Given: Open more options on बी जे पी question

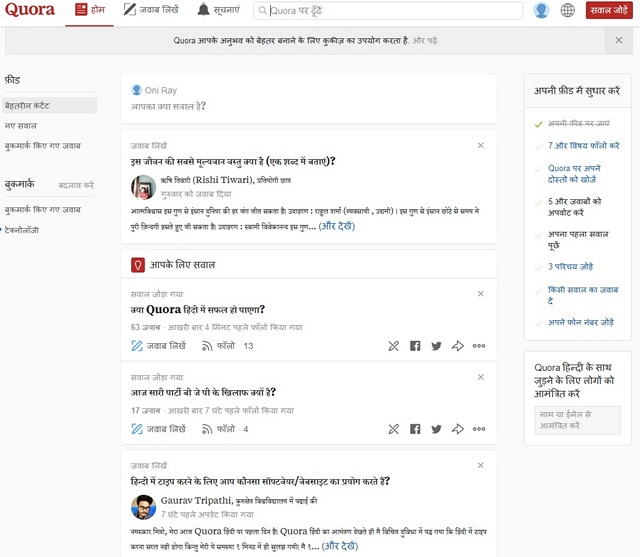Looking at the screenshot, I should point(479,429).
